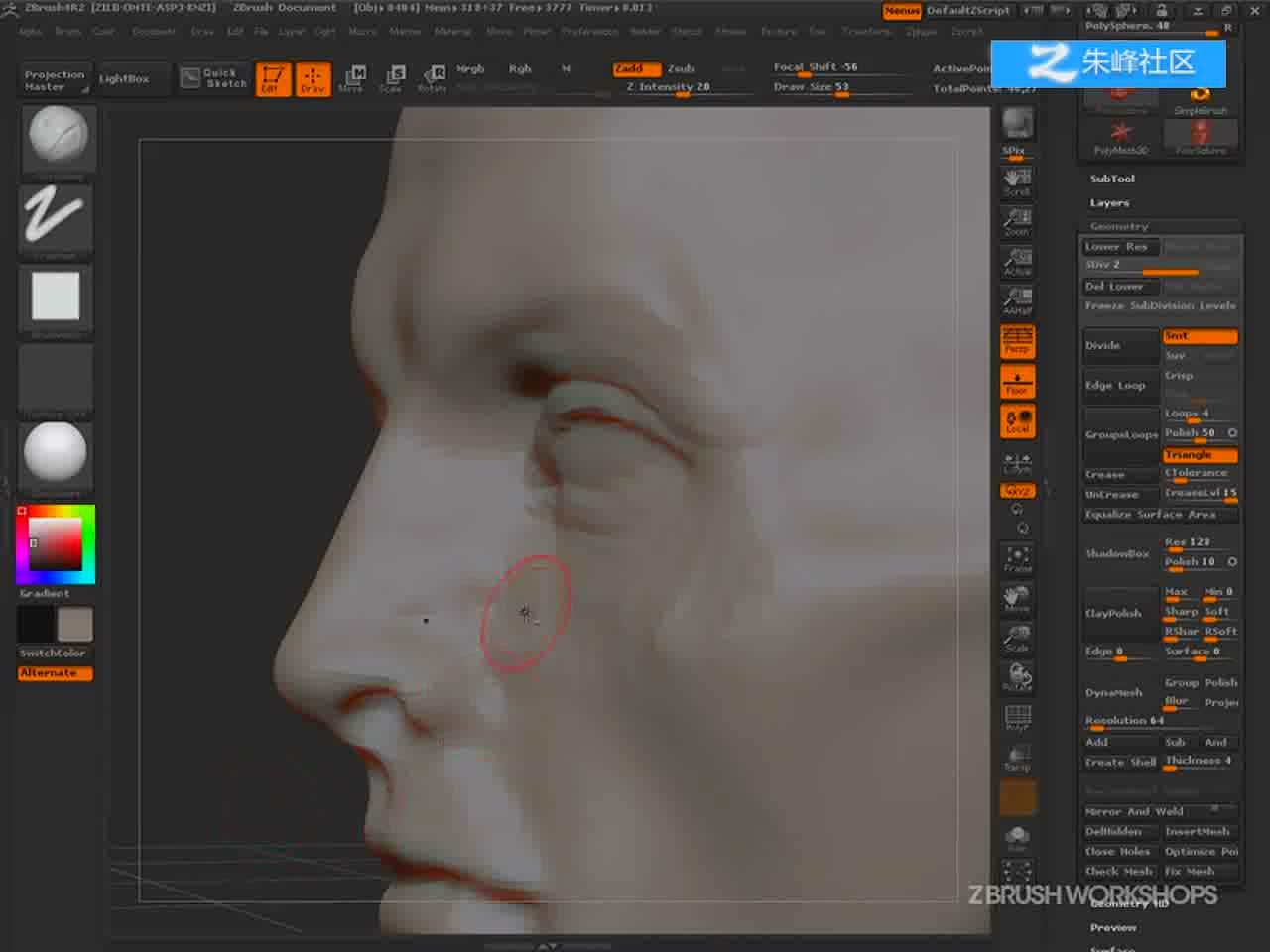1270x952 pixels.
Task: Click the Menus button in title bar
Action: click(x=902, y=11)
